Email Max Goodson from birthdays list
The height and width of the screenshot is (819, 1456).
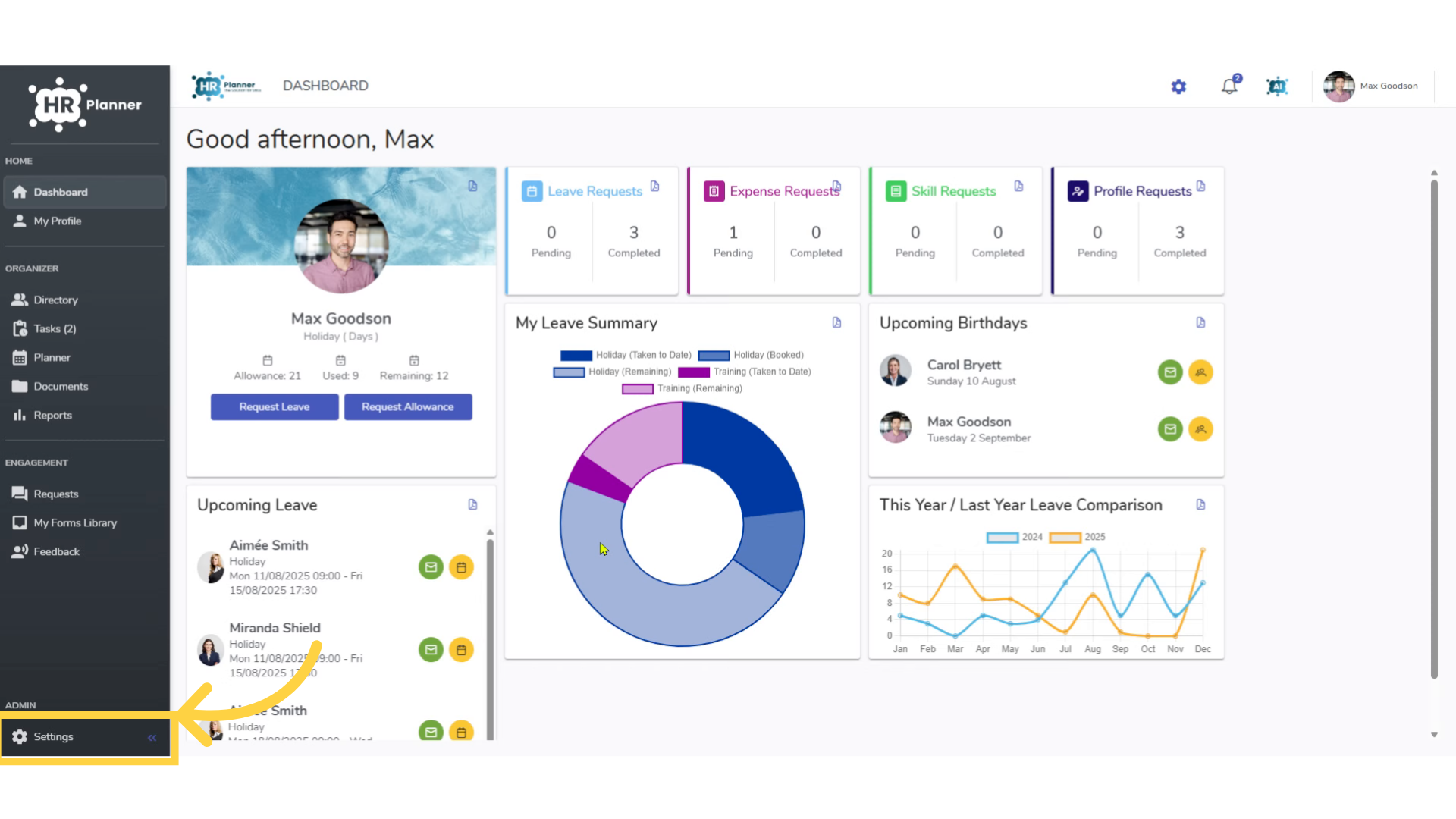point(1170,429)
